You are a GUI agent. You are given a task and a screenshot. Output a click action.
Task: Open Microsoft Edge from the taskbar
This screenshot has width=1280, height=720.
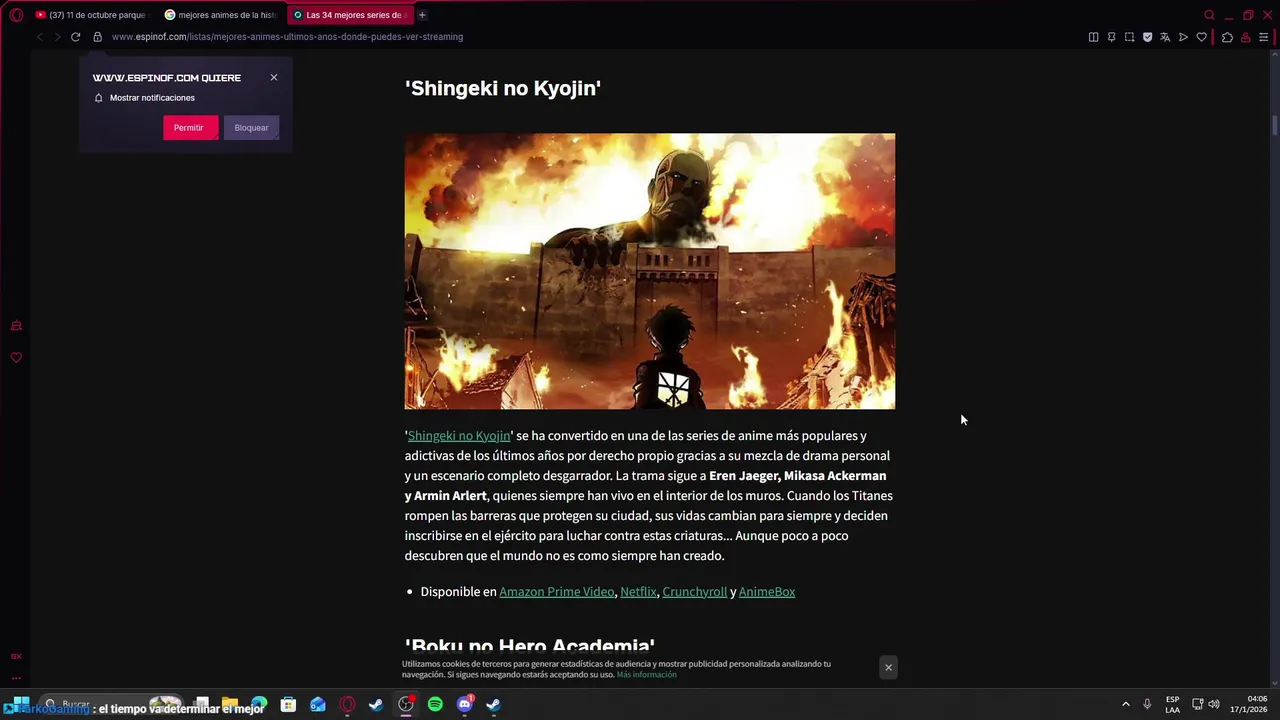(x=259, y=704)
